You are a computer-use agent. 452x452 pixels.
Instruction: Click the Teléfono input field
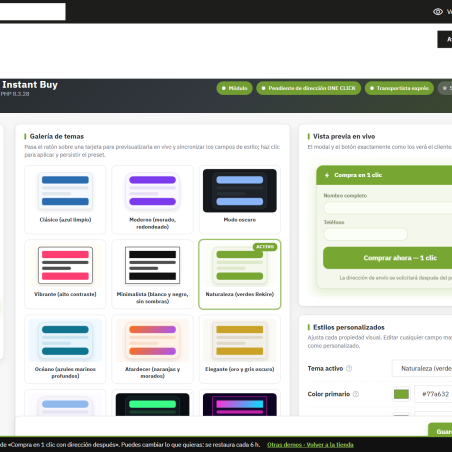tap(365, 234)
